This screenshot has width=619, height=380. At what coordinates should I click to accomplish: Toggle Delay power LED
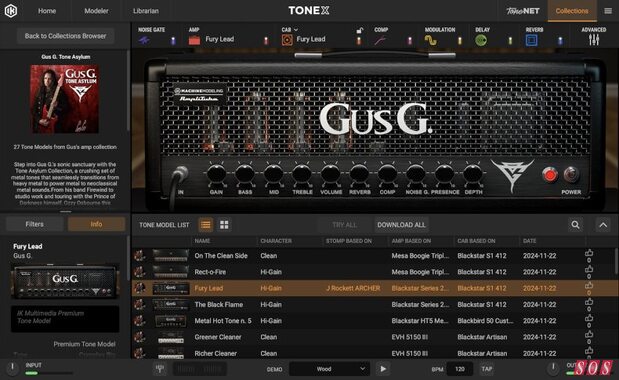point(510,40)
